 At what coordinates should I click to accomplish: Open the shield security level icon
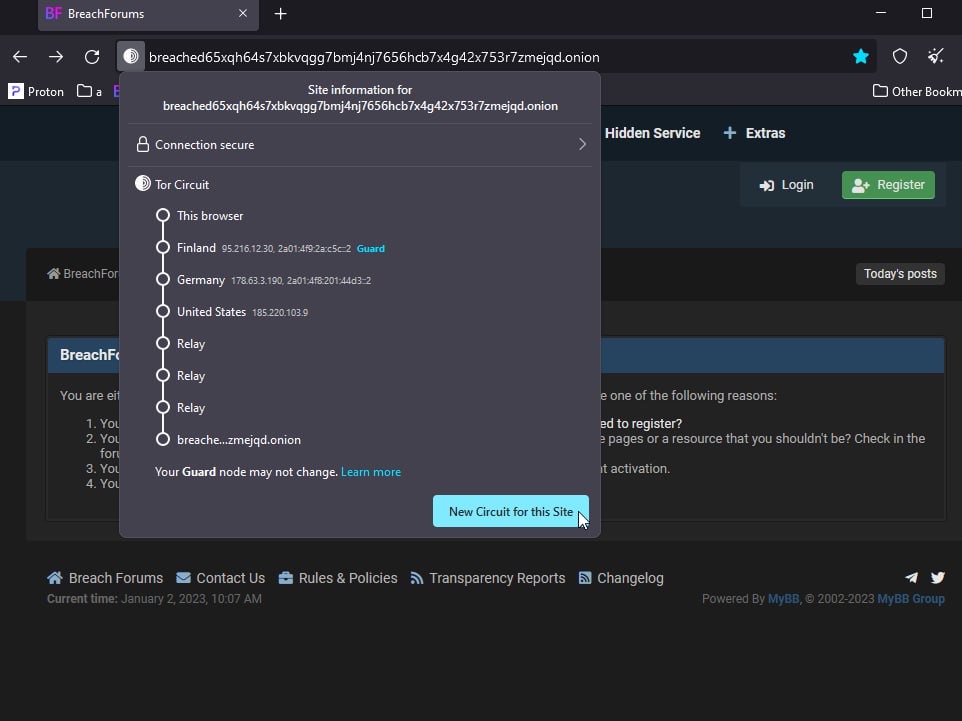click(x=899, y=56)
